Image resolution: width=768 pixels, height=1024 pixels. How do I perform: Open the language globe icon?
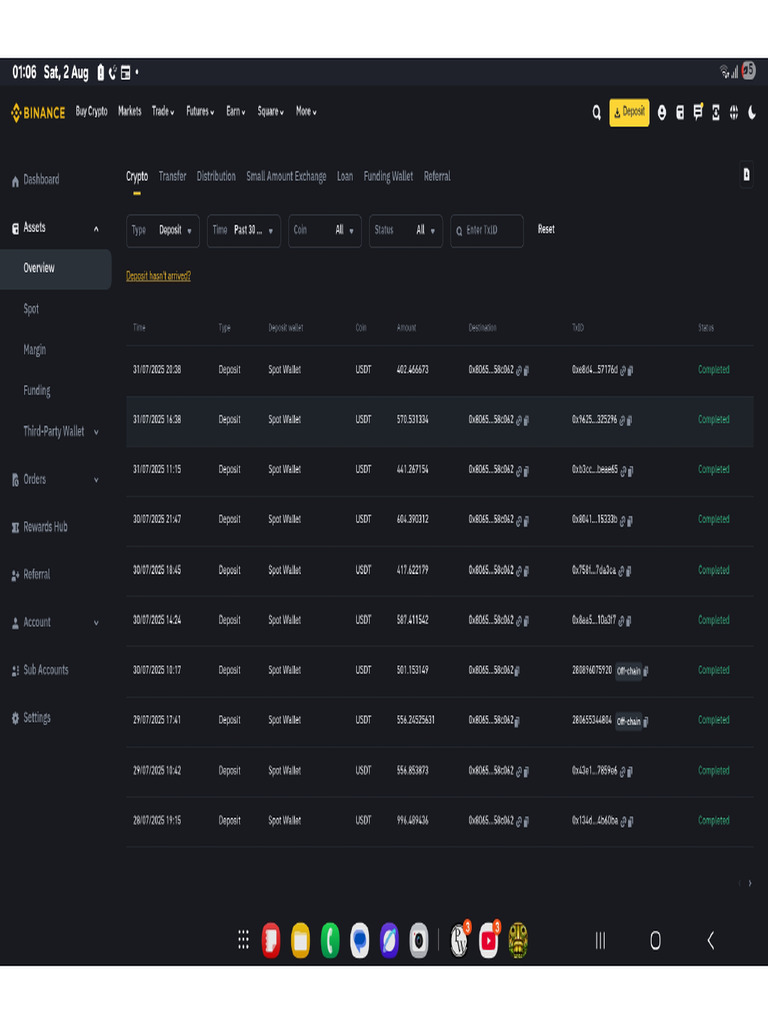pyautogui.click(x=734, y=113)
